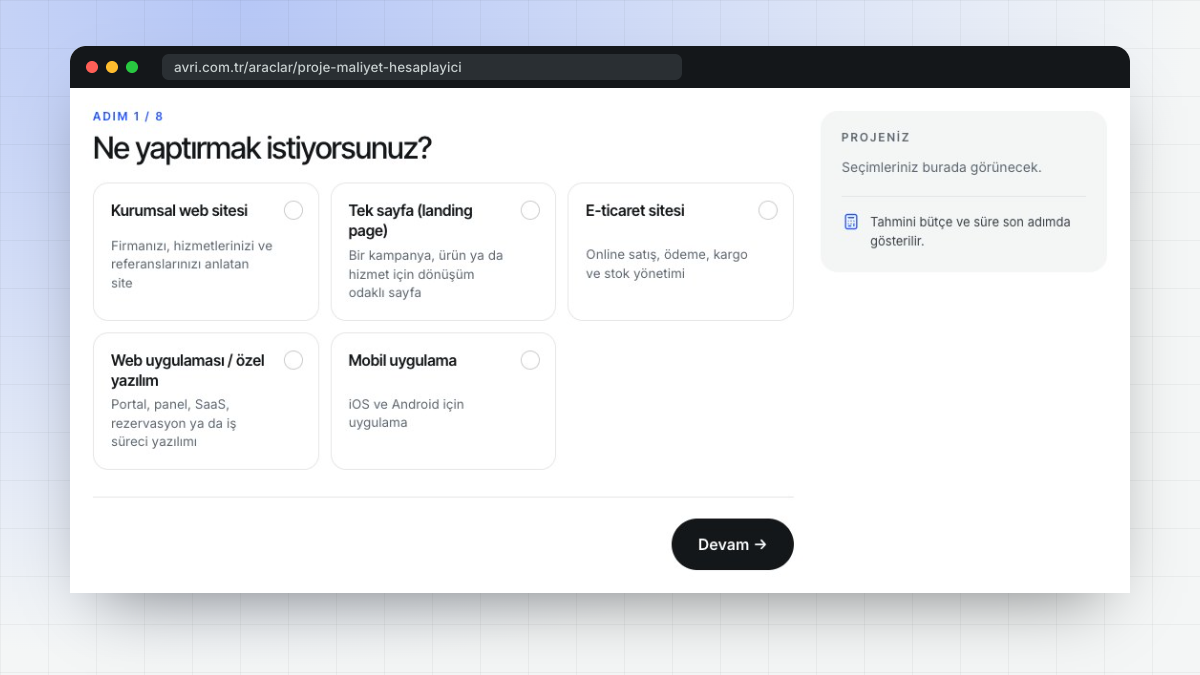Click 'iOS ve Android için uygulama' description
The height and width of the screenshot is (675, 1200).
tap(406, 414)
